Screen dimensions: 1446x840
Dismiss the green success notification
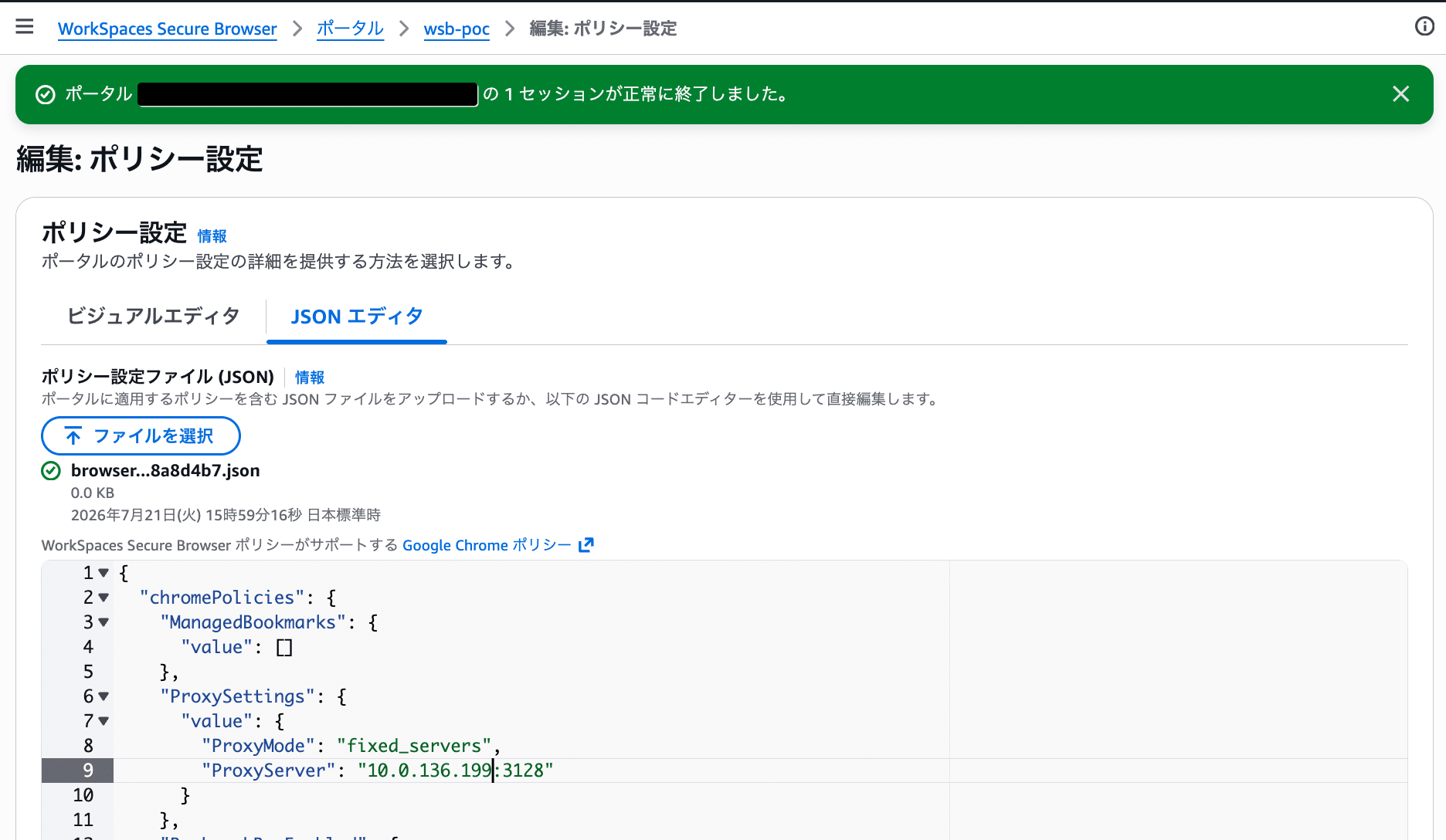[x=1400, y=94]
